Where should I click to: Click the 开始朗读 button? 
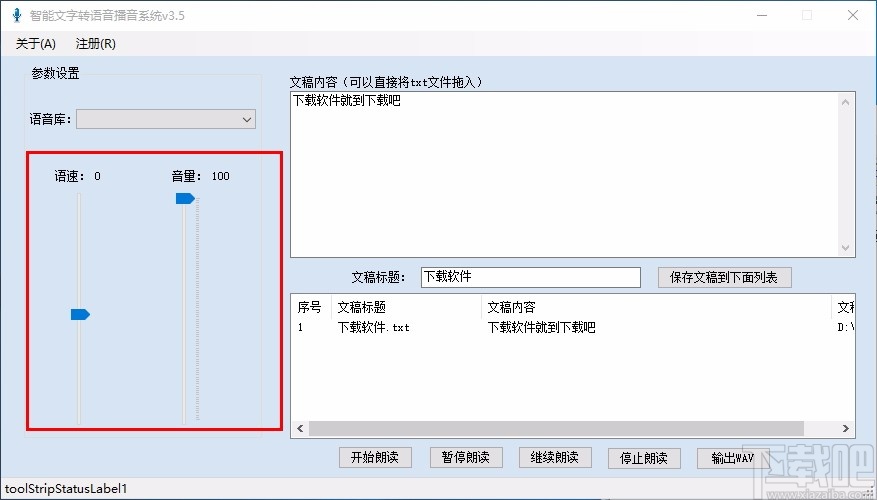click(x=375, y=457)
